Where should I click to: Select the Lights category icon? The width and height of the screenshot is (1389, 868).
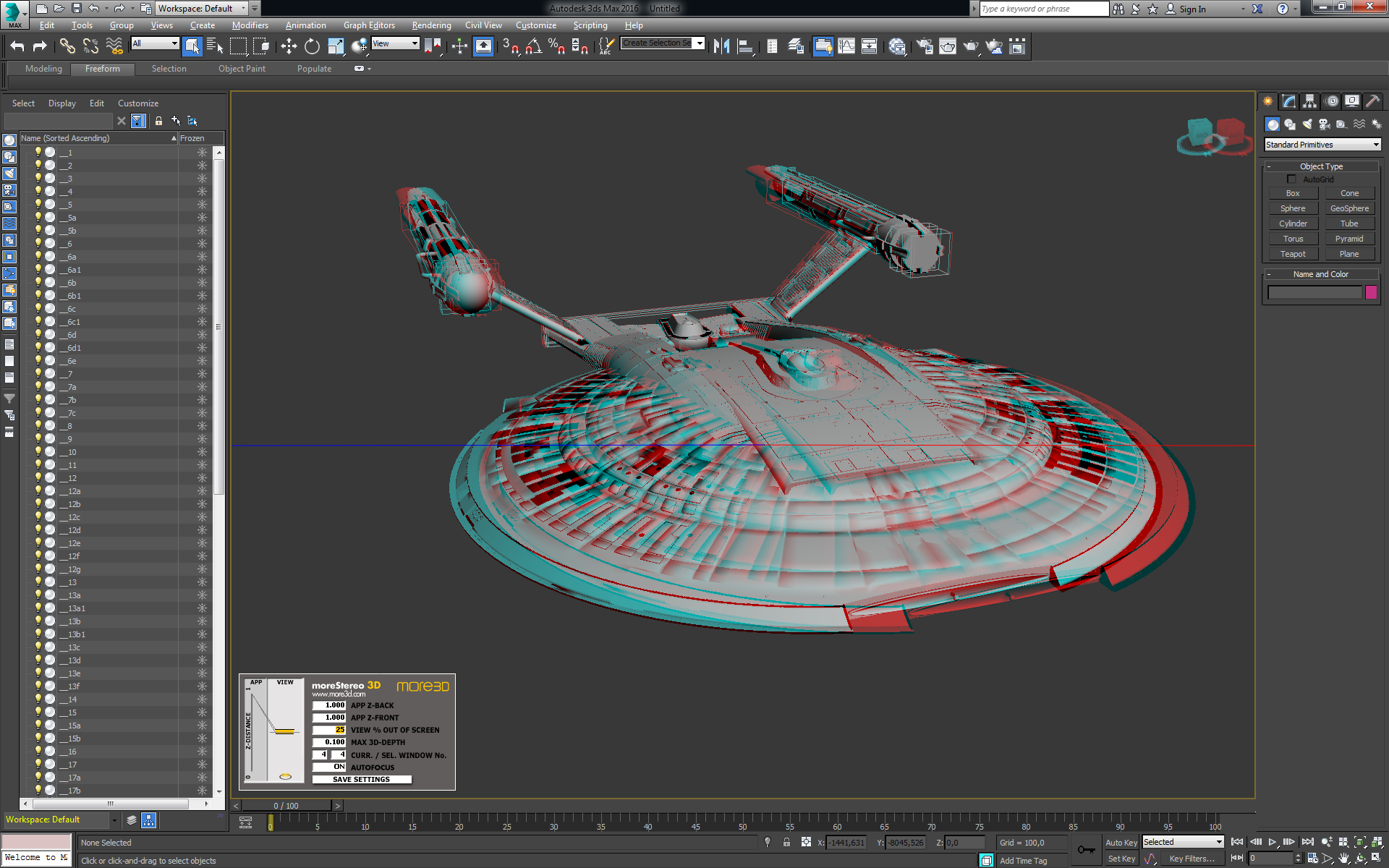(1307, 124)
